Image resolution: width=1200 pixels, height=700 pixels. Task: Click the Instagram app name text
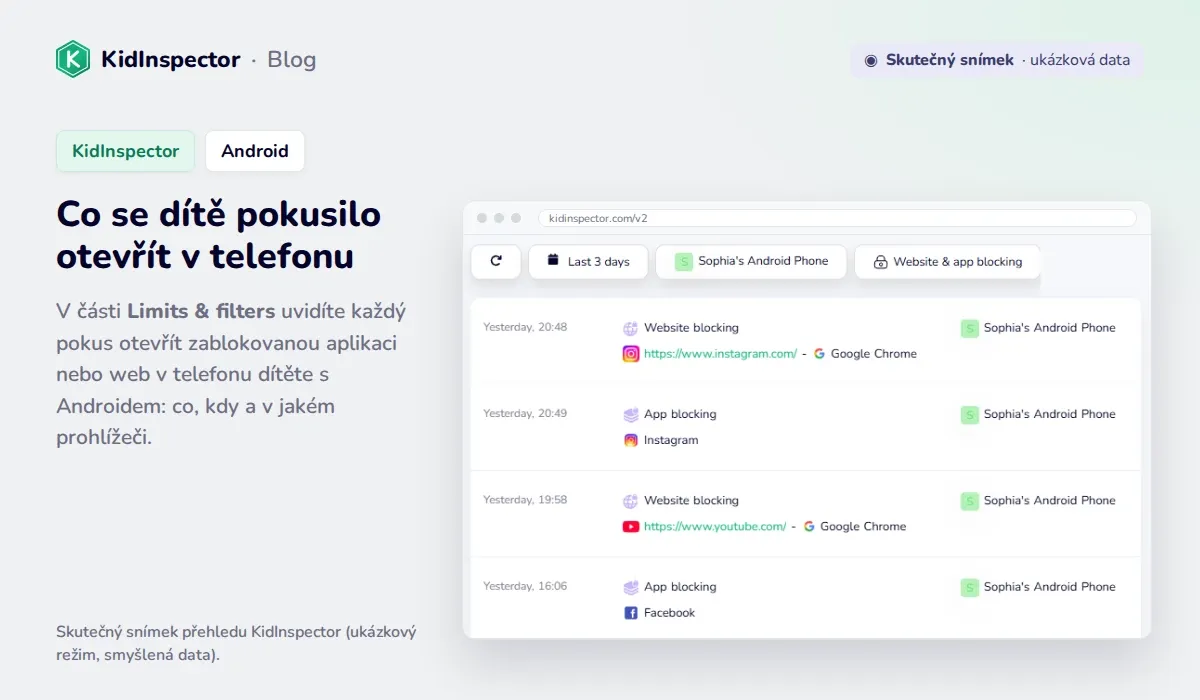coord(671,440)
